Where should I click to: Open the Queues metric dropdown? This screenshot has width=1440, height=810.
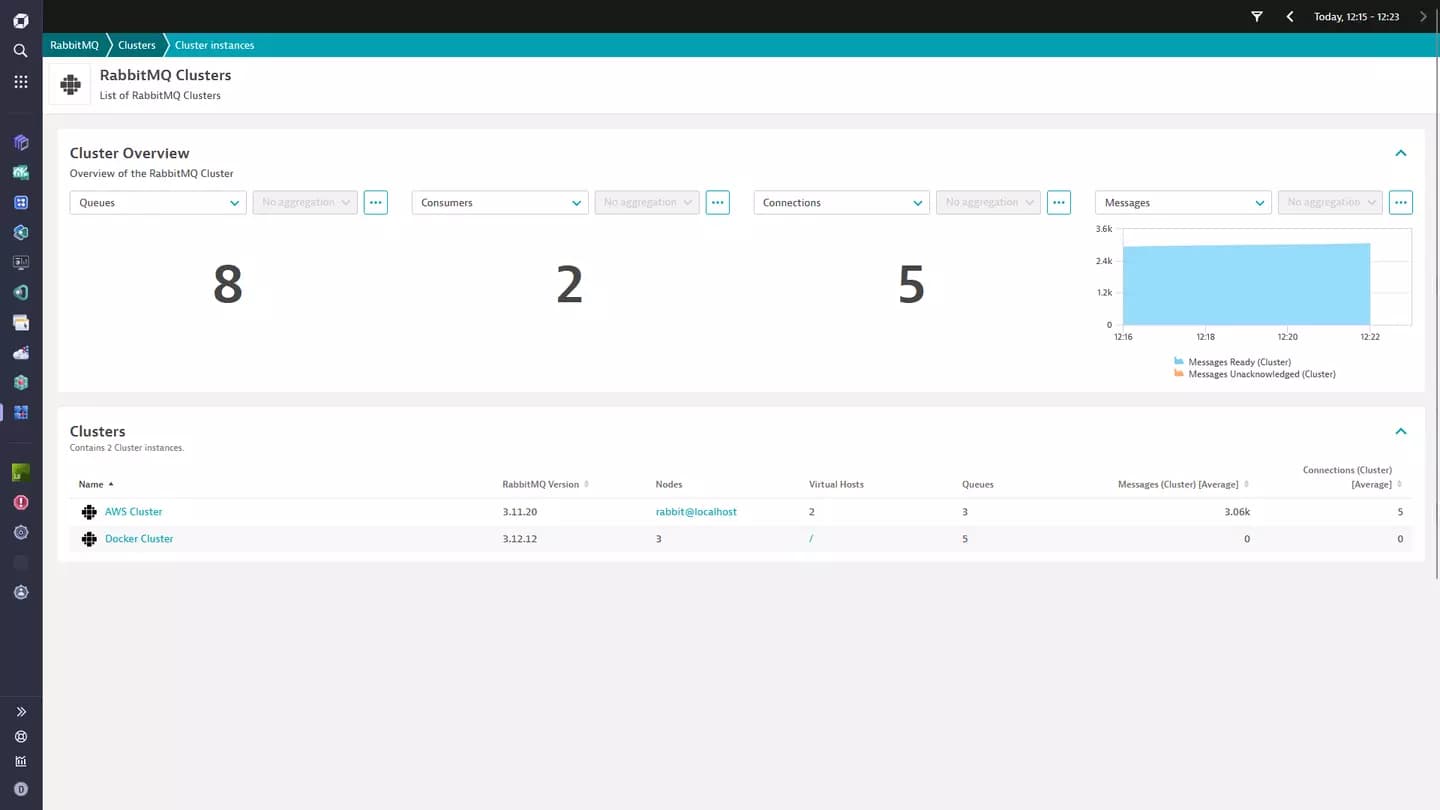tap(158, 202)
